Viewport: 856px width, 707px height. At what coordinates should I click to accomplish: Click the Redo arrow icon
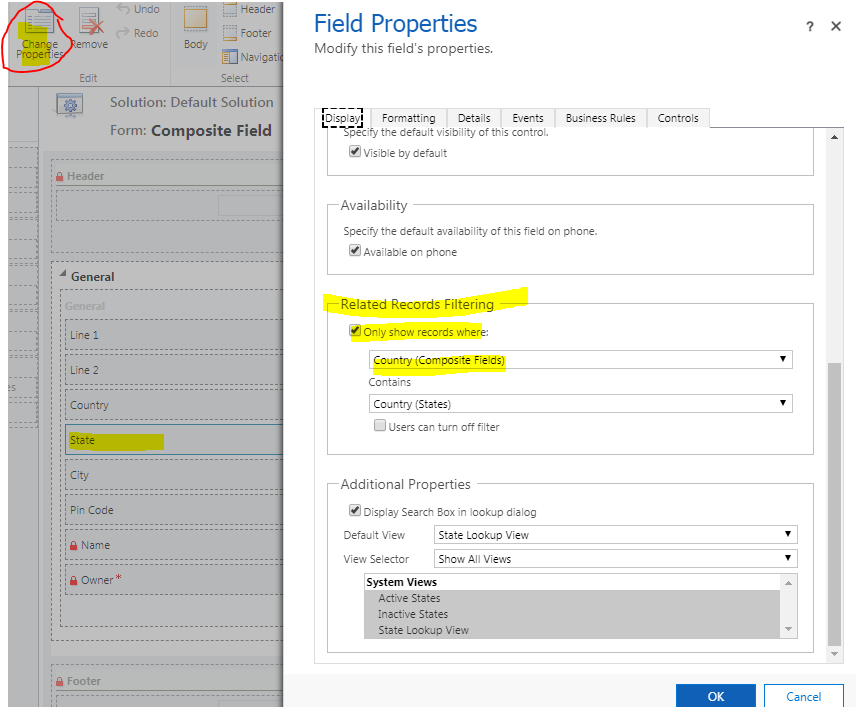tap(123, 33)
